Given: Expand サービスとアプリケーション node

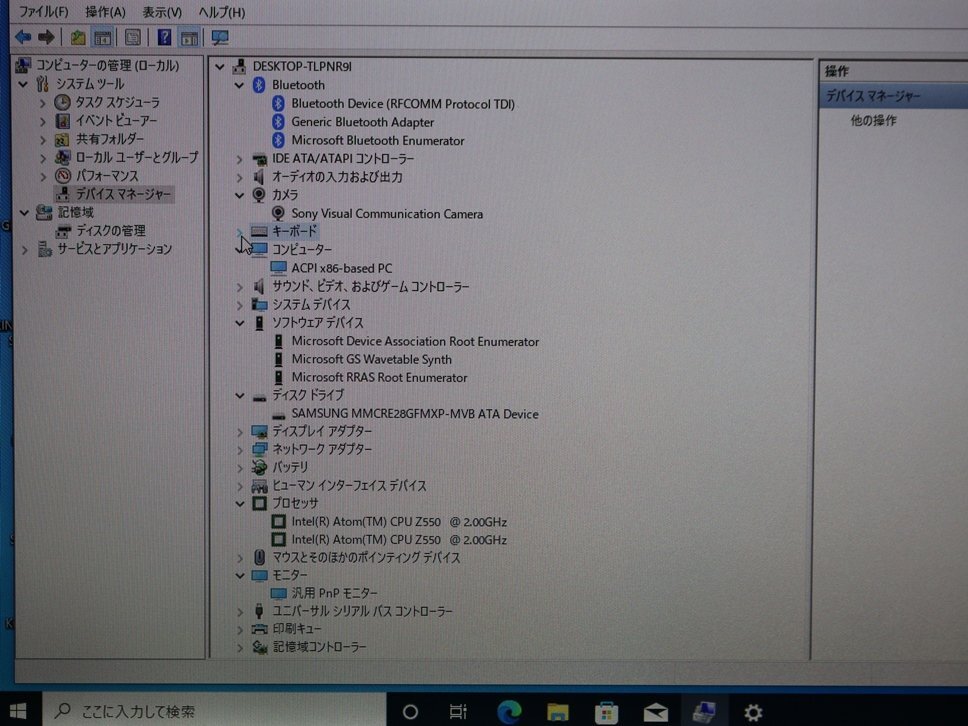Looking at the screenshot, I should (x=23, y=249).
